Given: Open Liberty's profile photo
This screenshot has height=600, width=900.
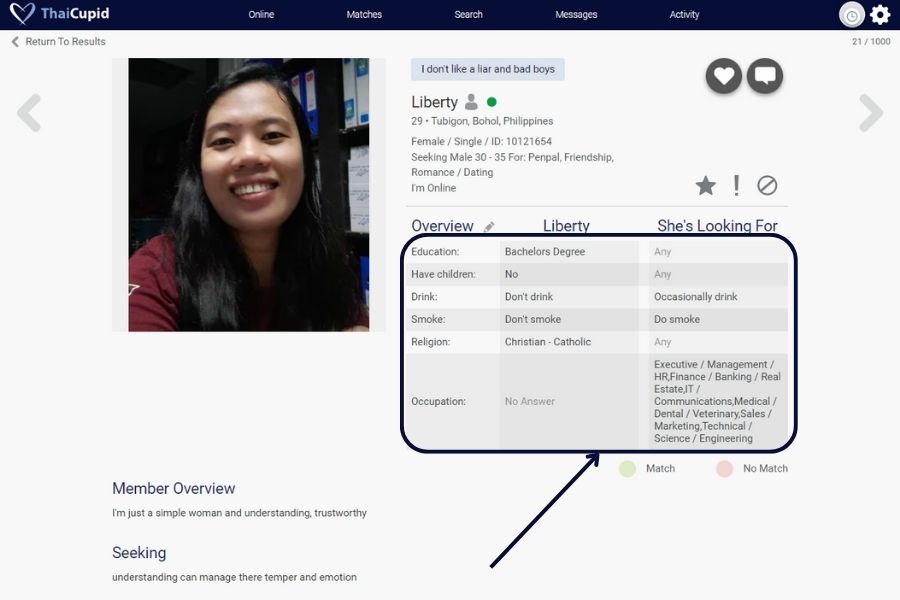Looking at the screenshot, I should 249,195.
